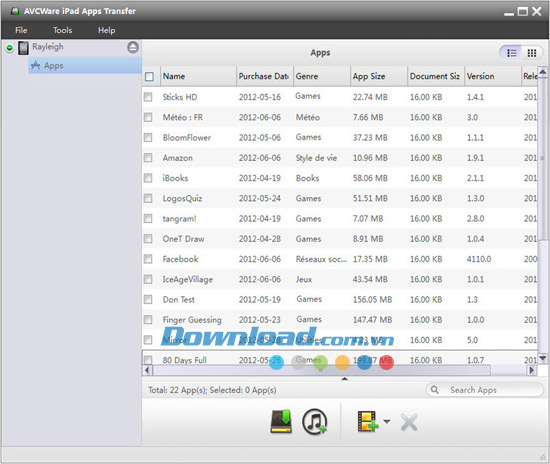Screen dimensions: 550x464
Task: Check the Facebook checkbox
Action: click(x=148, y=259)
